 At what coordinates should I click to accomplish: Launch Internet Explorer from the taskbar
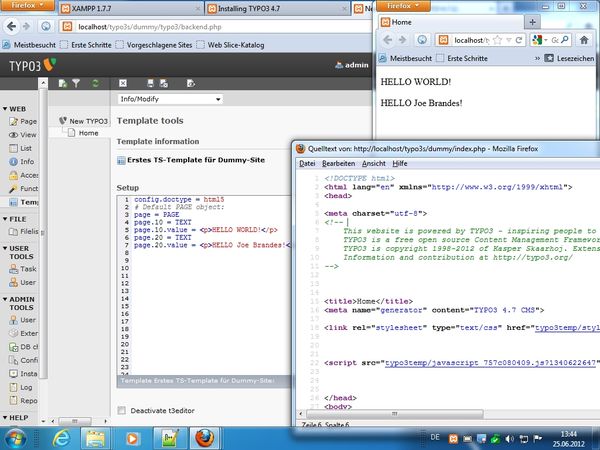click(61, 437)
